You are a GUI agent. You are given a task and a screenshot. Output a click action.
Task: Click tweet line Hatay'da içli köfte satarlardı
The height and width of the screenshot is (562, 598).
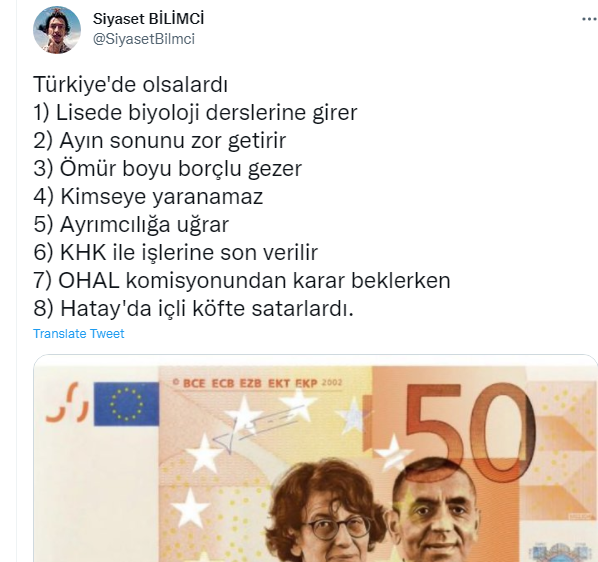coord(194,308)
